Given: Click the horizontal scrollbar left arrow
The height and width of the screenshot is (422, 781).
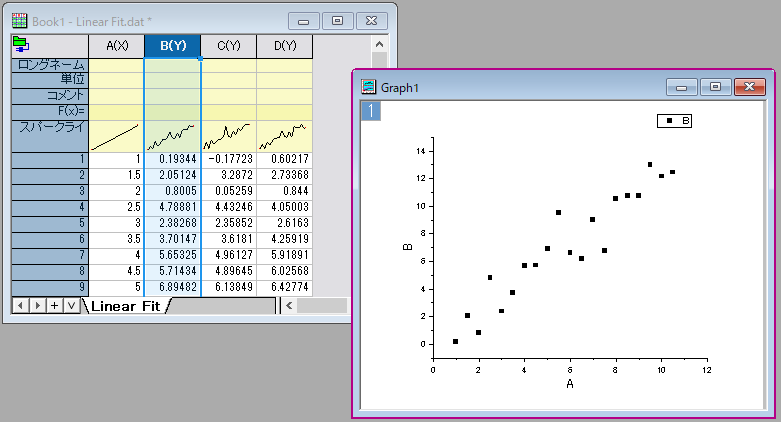Looking at the screenshot, I should click(289, 305).
